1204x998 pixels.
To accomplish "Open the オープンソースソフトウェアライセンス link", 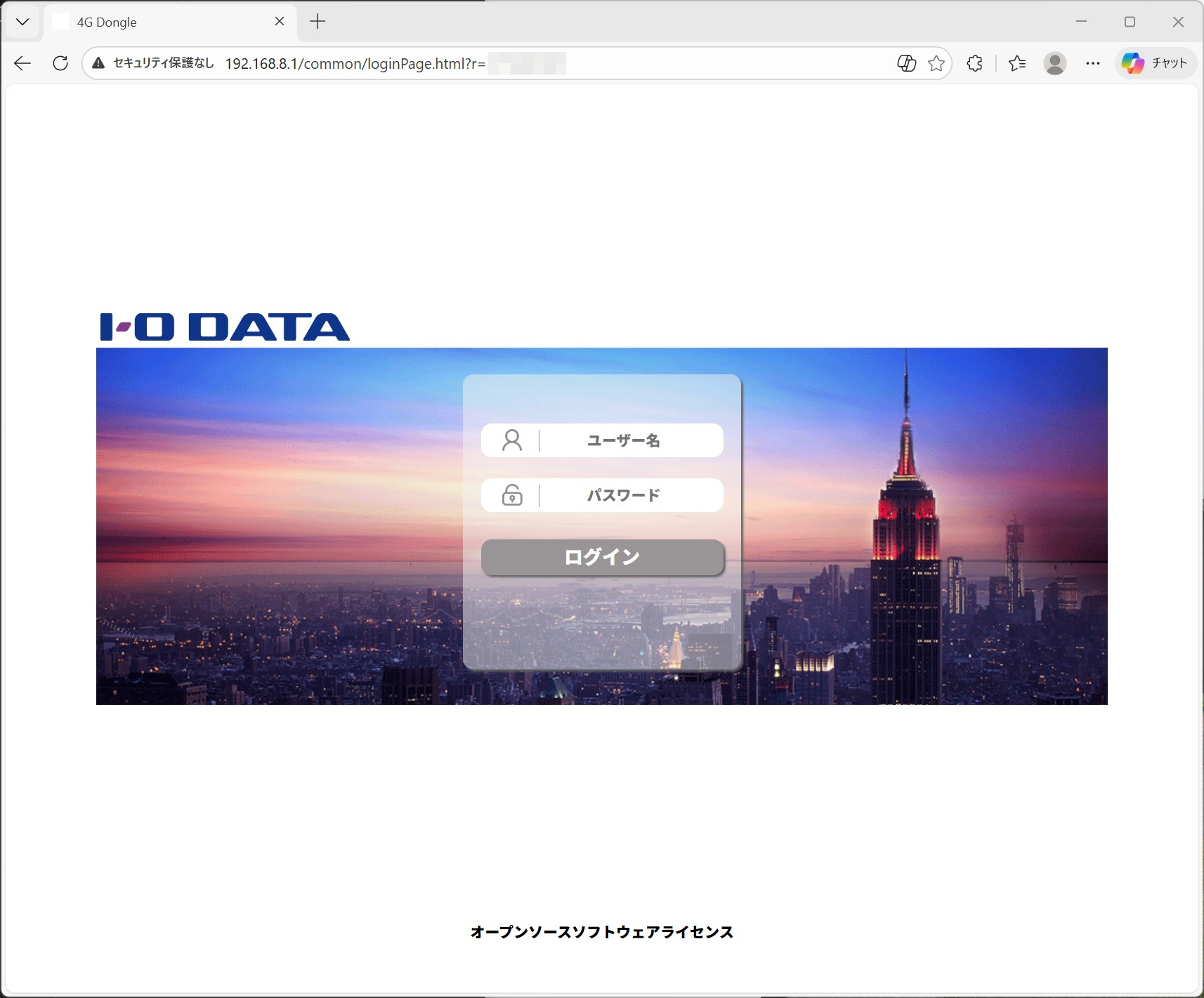I will [x=602, y=932].
